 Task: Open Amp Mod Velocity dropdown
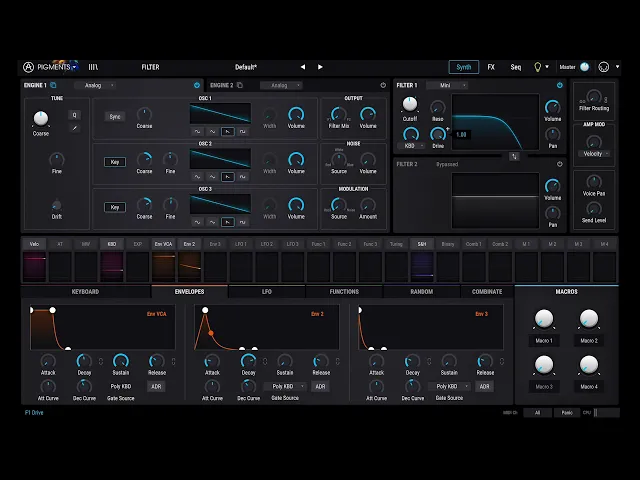coord(594,154)
